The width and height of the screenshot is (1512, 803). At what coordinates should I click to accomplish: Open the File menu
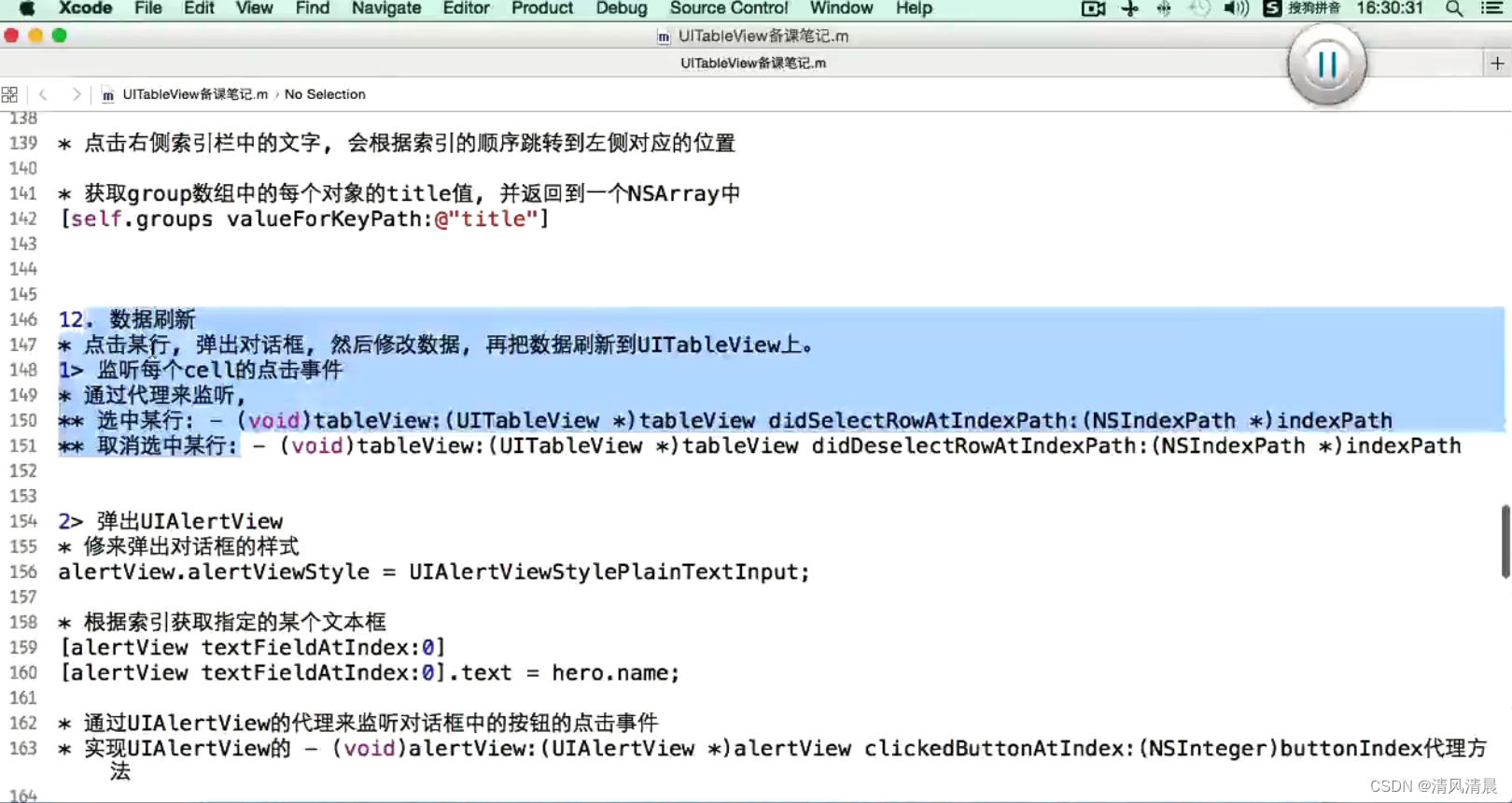[x=148, y=8]
